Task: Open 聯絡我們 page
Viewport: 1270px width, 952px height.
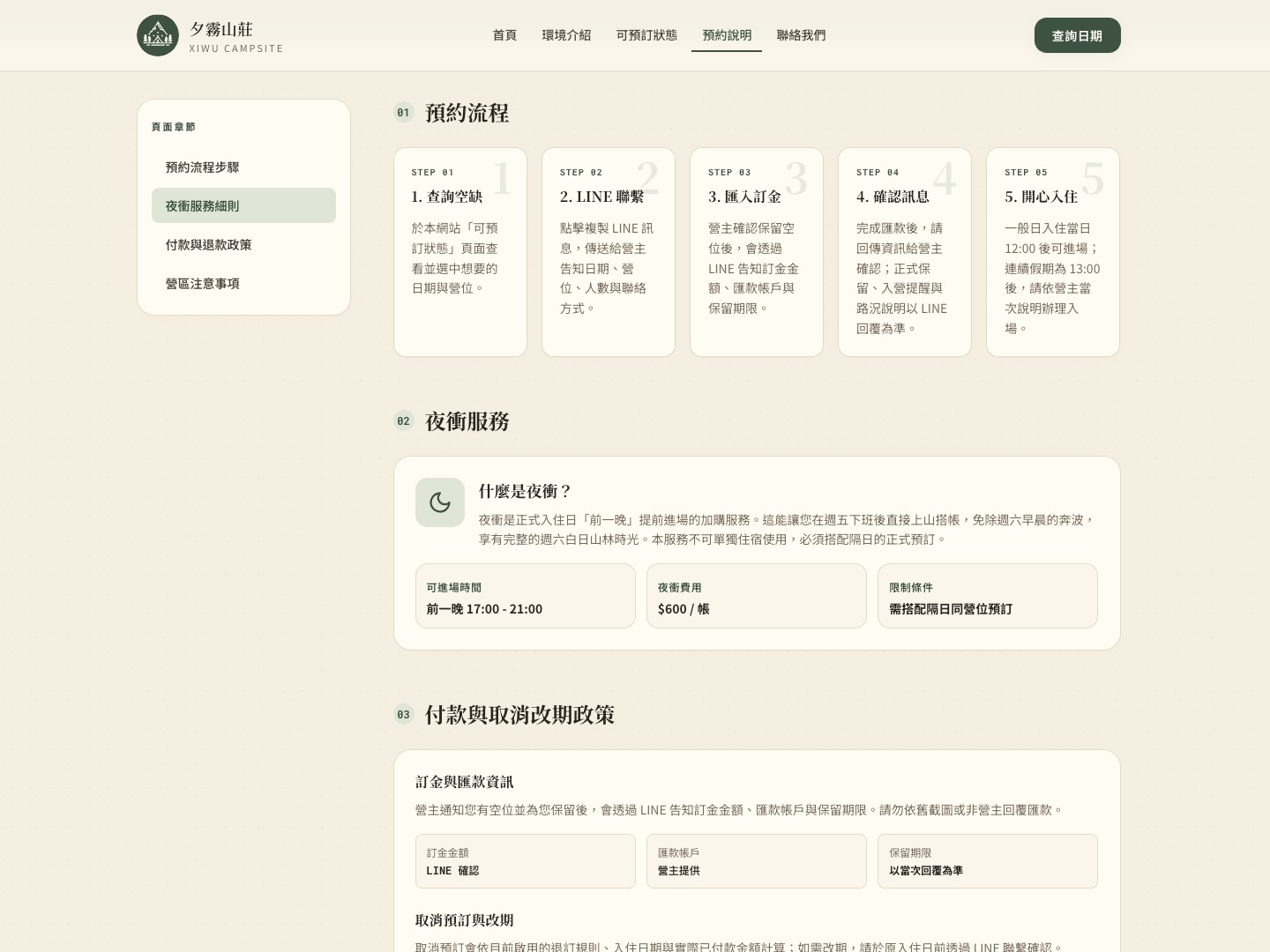Action: click(x=801, y=35)
